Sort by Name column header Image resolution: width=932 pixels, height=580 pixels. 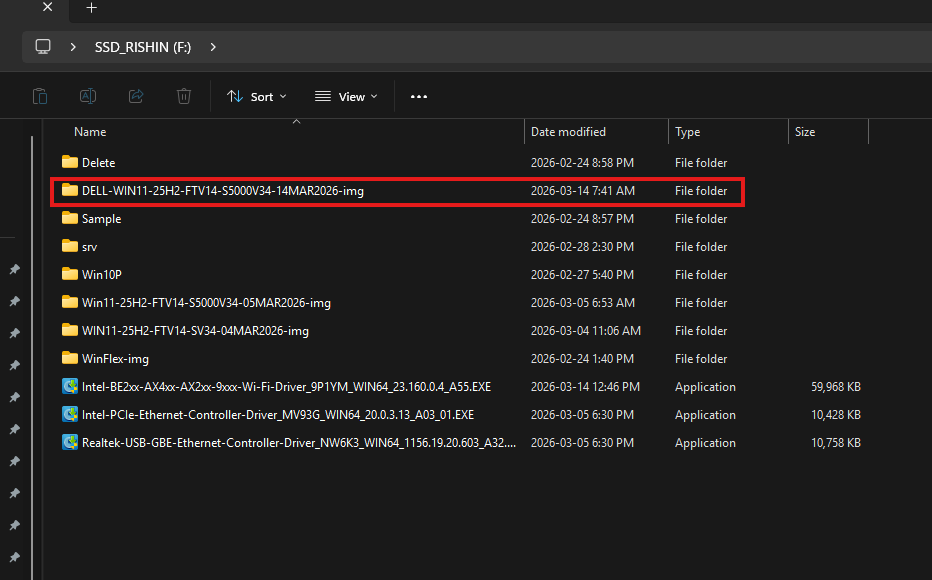pyautogui.click(x=90, y=132)
